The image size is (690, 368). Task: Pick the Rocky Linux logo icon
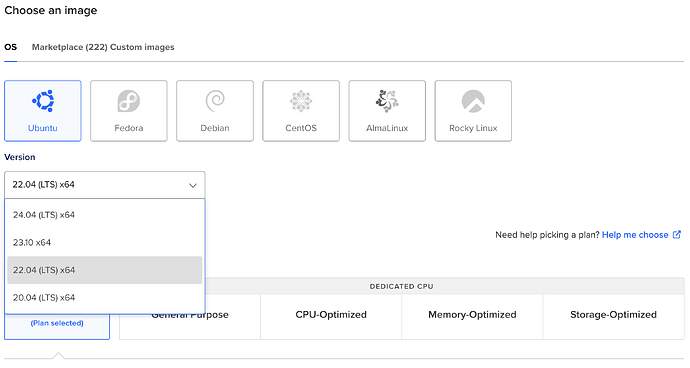tap(473, 101)
